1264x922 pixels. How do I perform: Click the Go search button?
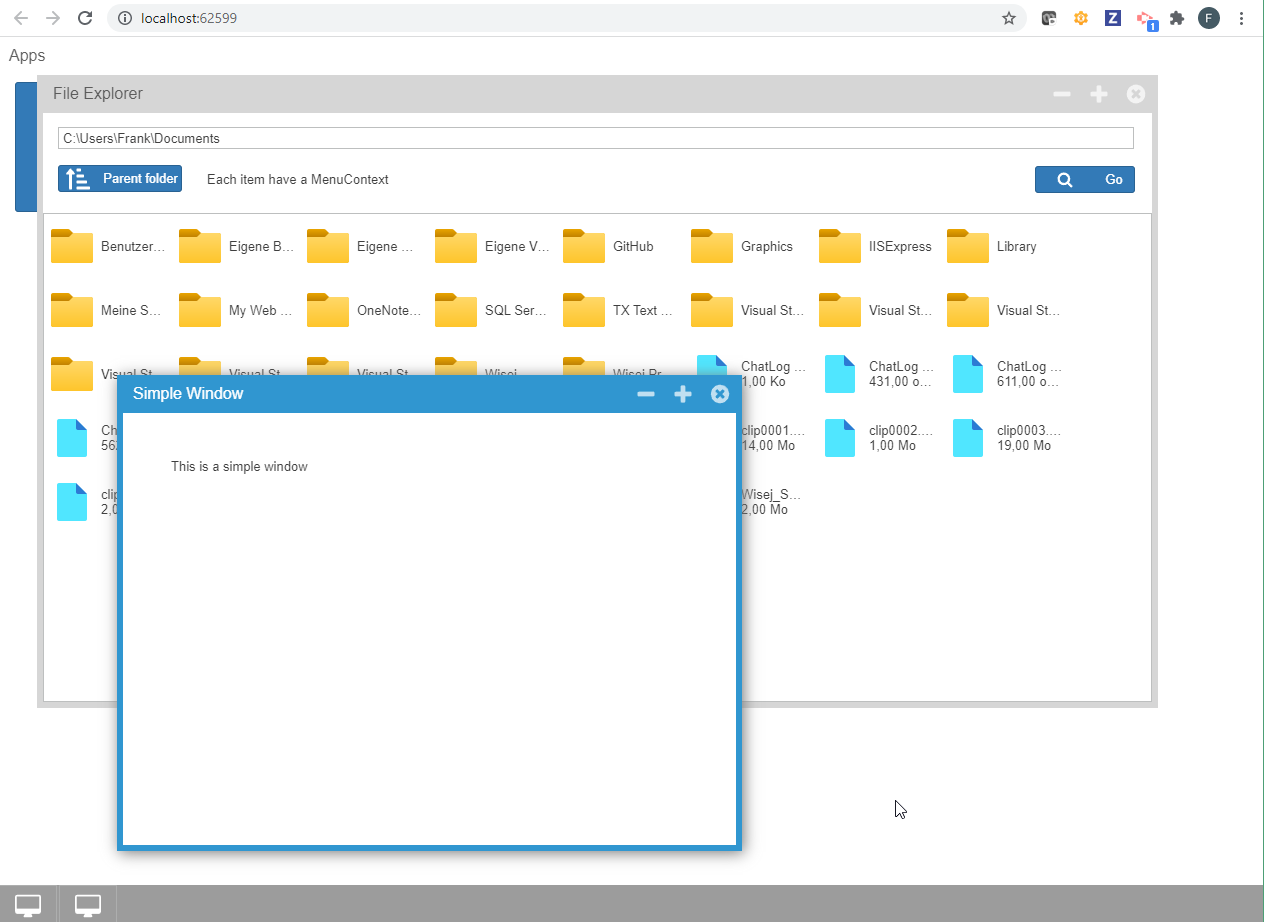pyautogui.click(x=1085, y=180)
